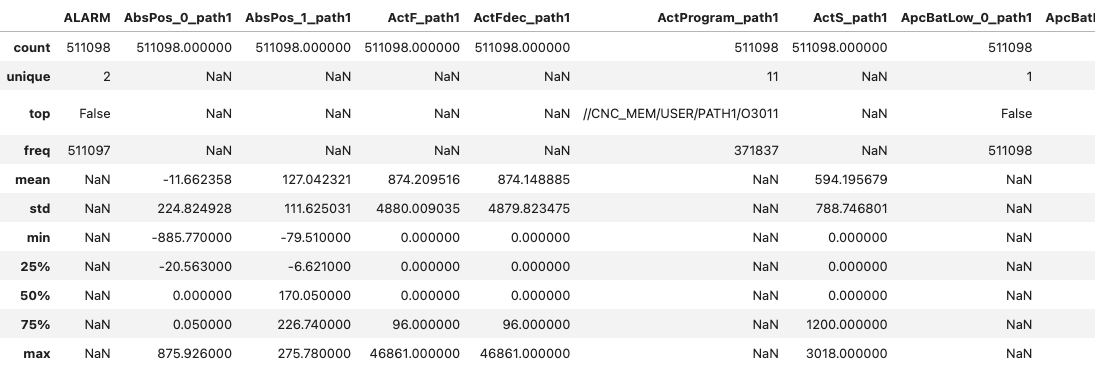The width and height of the screenshot is (1095, 379).
Task: Click the ALARM column header
Action: [x=87, y=17]
